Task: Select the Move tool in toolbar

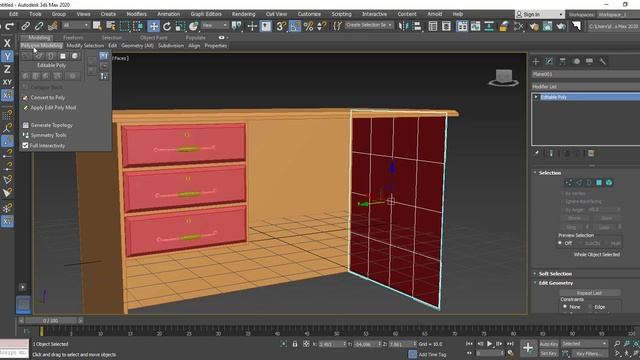Action: pyautogui.click(x=153, y=27)
